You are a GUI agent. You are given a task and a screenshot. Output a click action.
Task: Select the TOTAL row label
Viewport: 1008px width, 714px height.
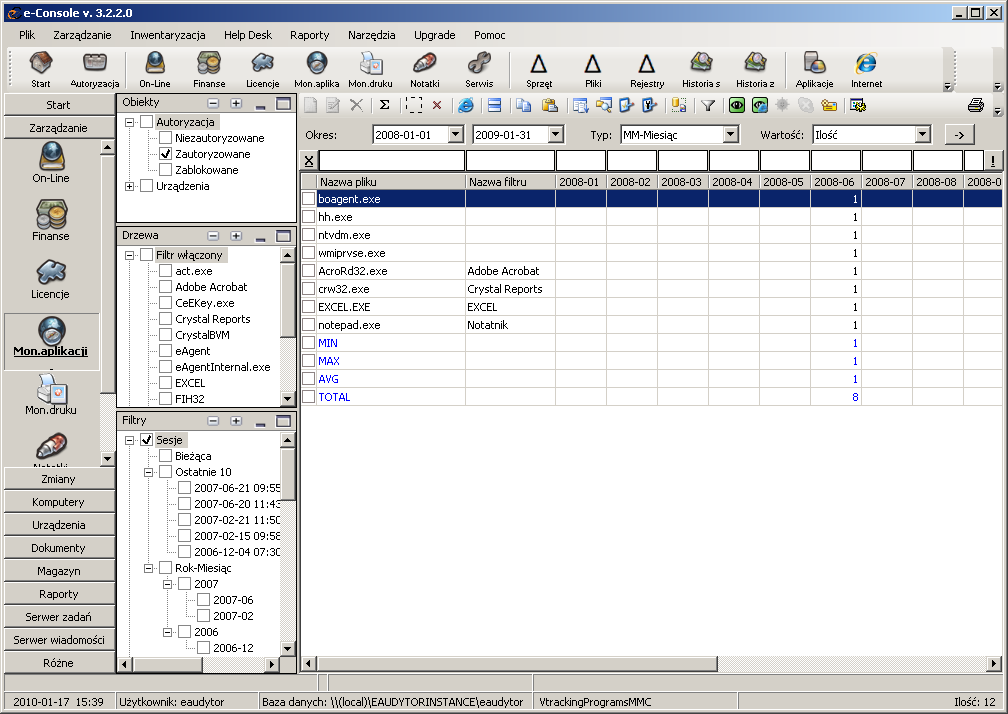334,397
